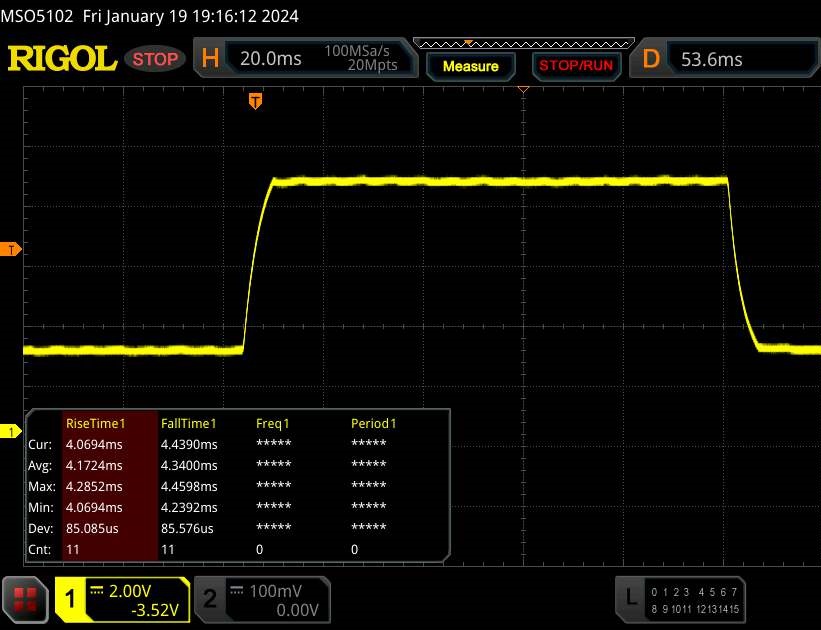
Task: Click the date and time header text
Action: coord(191,16)
